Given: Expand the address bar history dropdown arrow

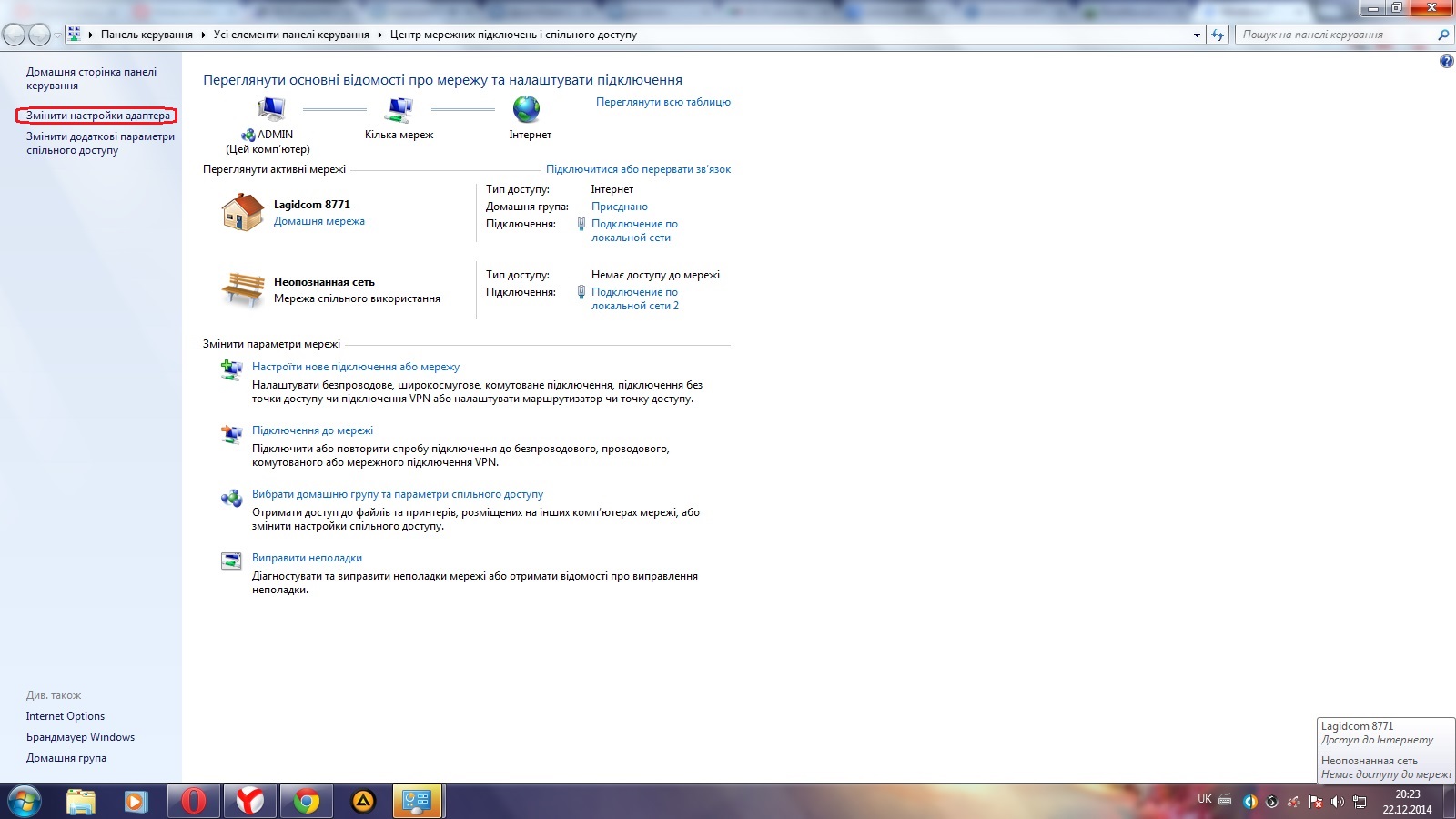Looking at the screenshot, I should point(1197,35).
